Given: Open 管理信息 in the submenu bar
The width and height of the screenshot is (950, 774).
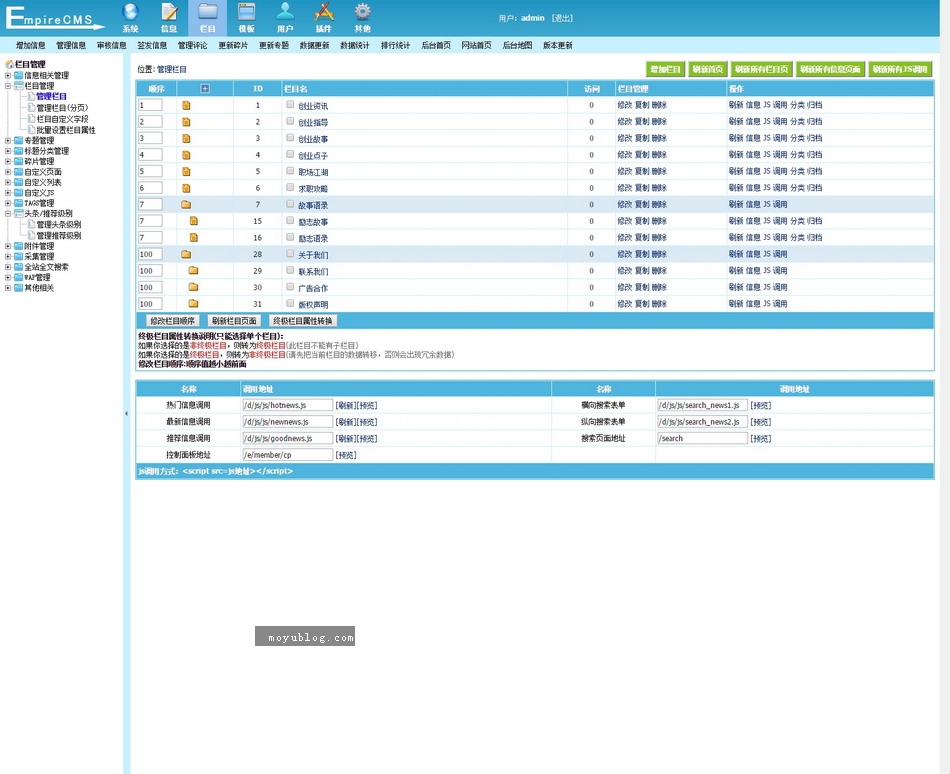Looking at the screenshot, I should (71, 45).
